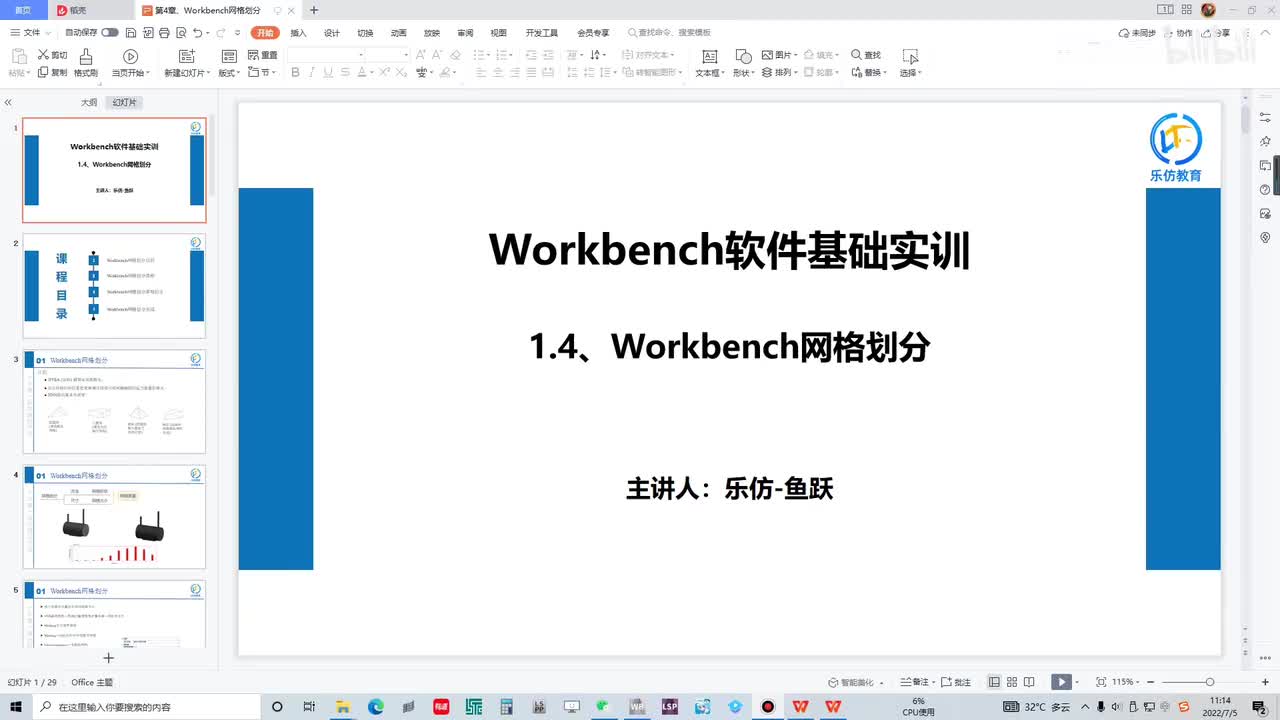Click the 重置 reset button
Image resolution: width=1280 pixels, height=720 pixels.
263,55
